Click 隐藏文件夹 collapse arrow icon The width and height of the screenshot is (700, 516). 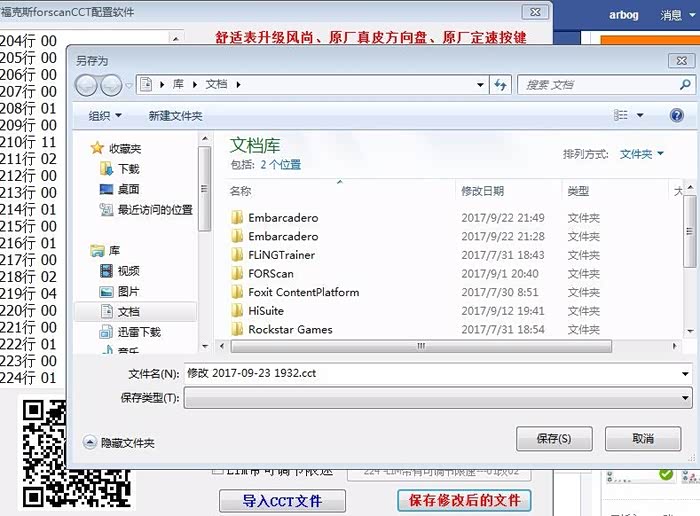click(x=90, y=442)
